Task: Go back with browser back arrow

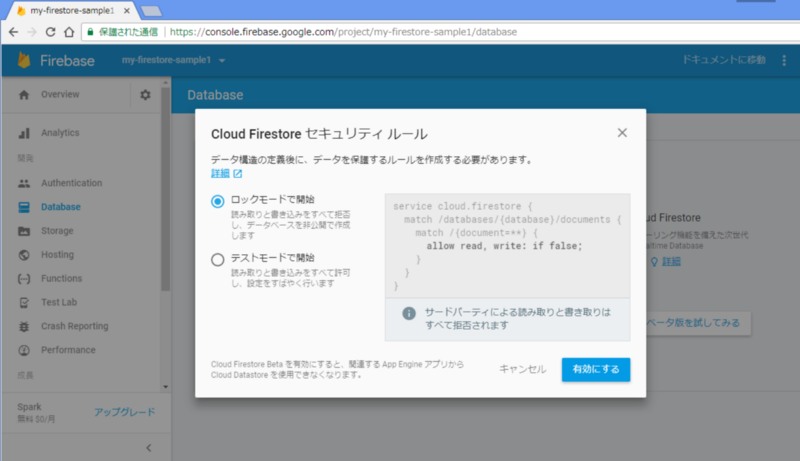Action: coord(13,32)
